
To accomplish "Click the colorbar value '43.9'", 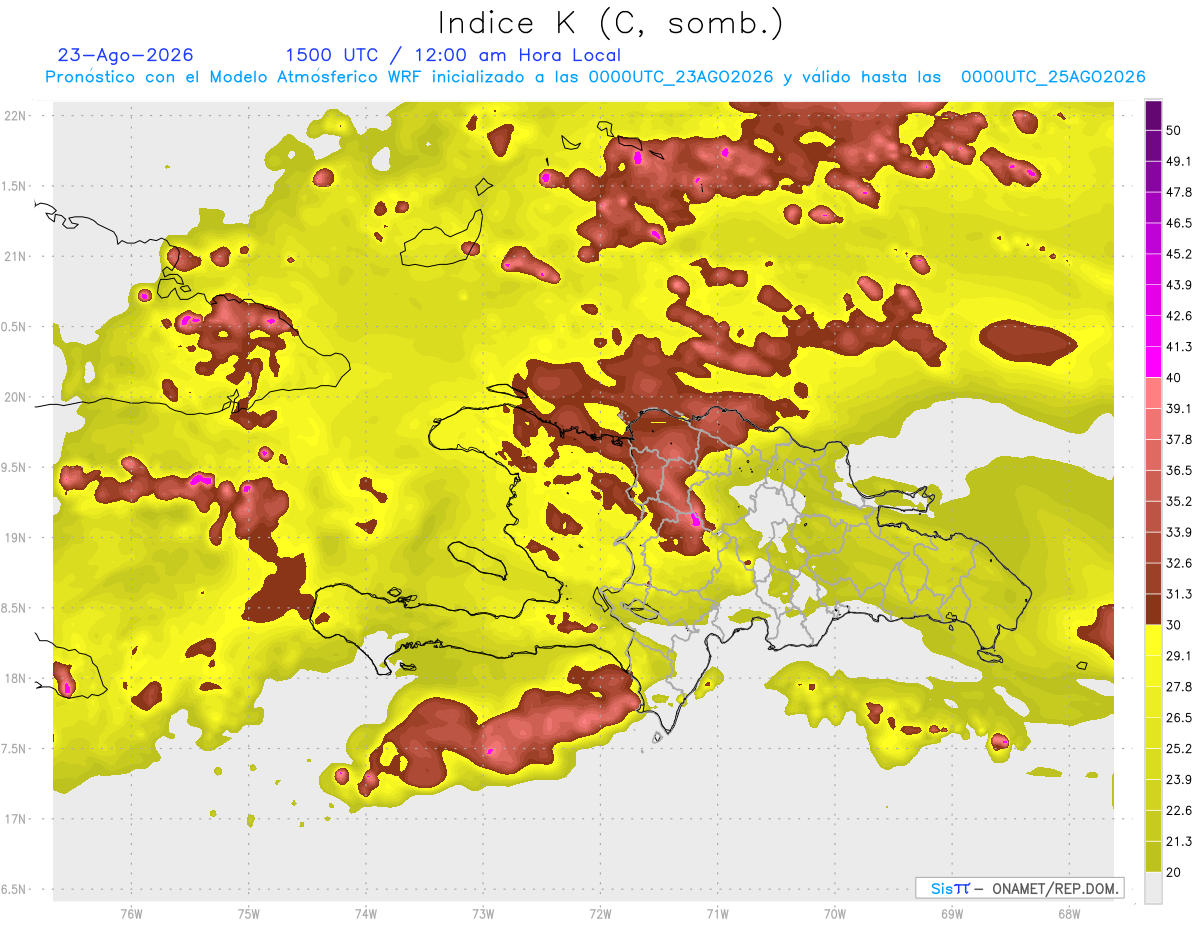I will click(x=1178, y=285).
